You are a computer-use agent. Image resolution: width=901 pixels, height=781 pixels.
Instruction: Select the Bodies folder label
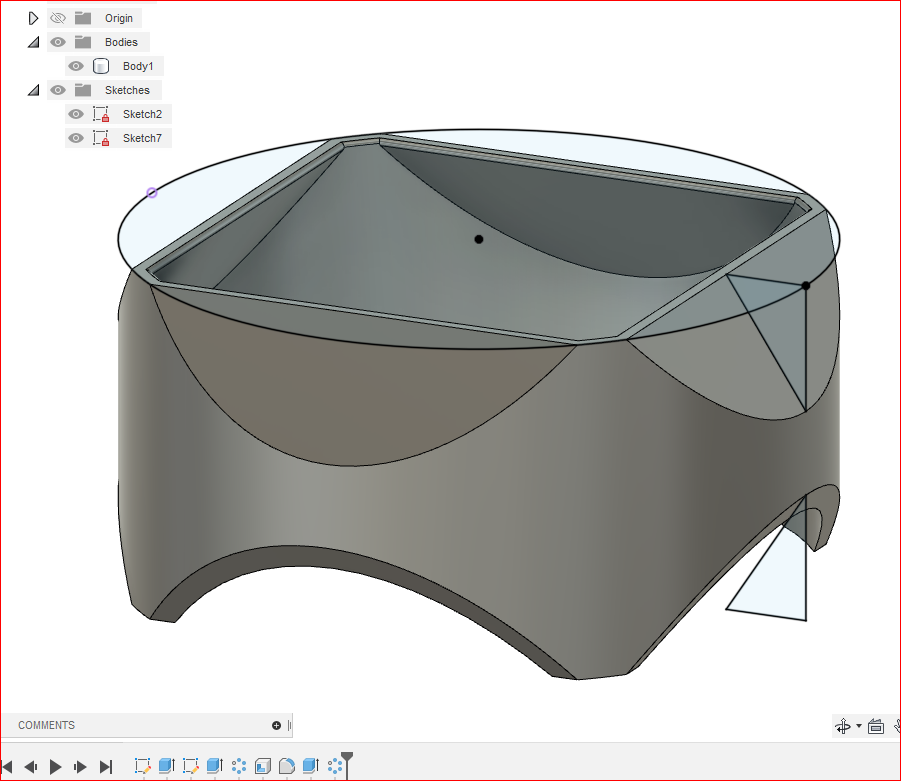coord(121,42)
